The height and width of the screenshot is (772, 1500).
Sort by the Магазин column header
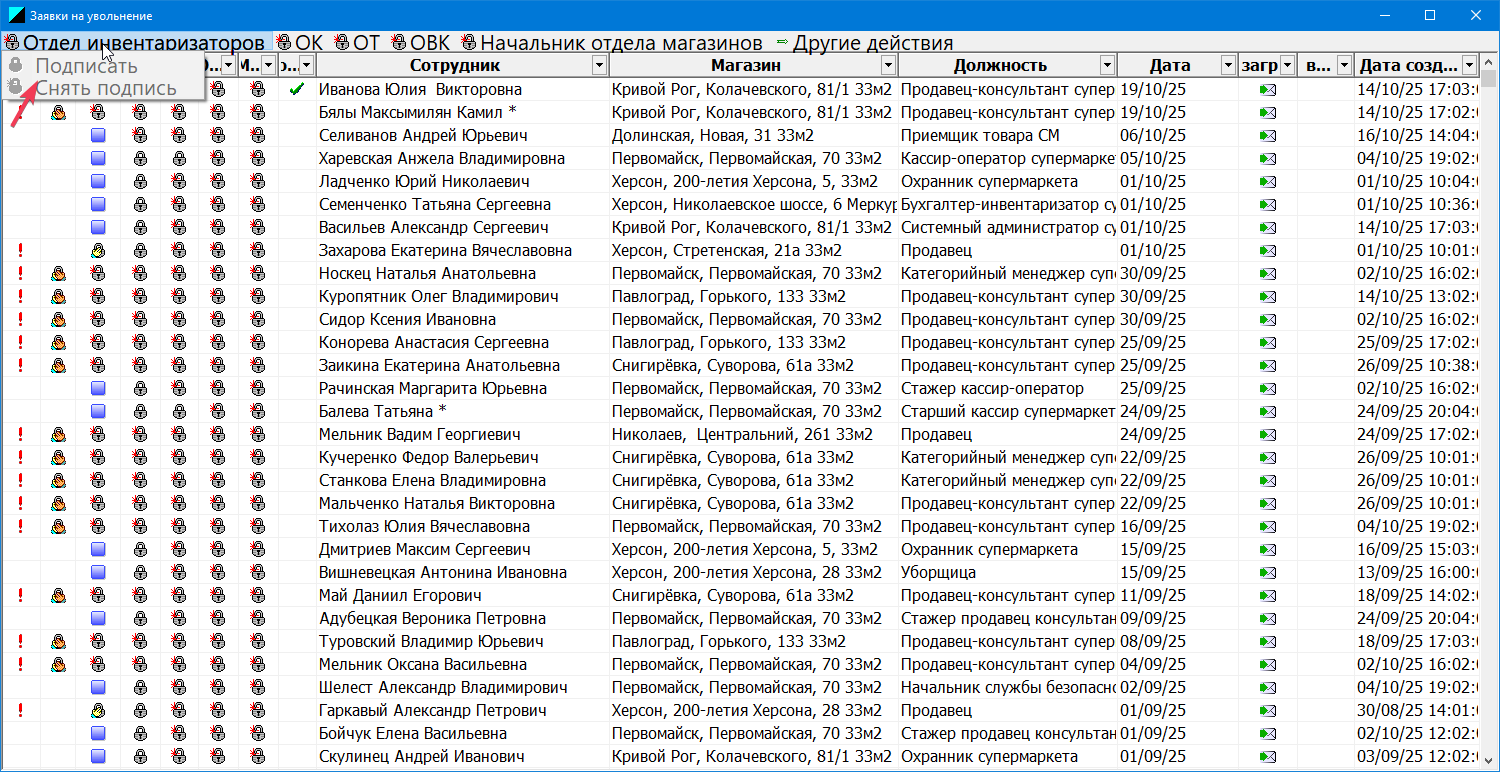point(746,65)
